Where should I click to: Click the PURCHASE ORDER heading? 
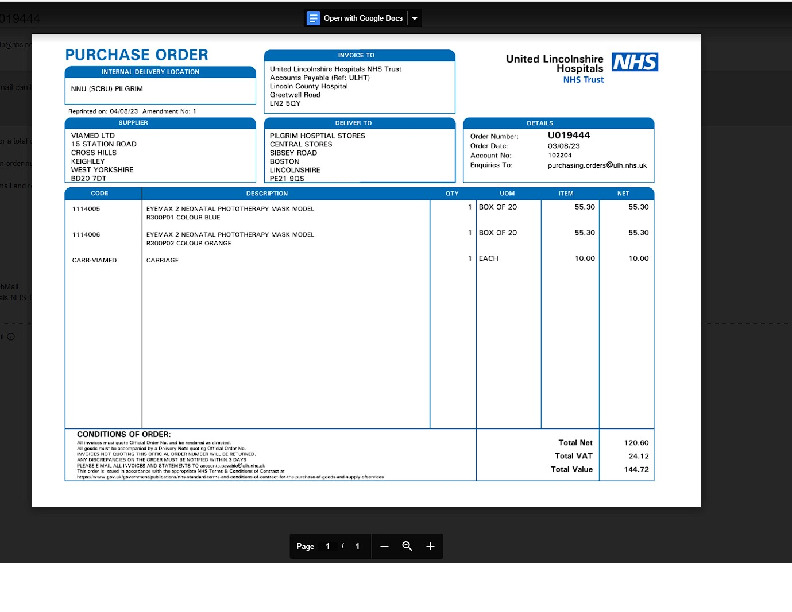tap(137, 55)
